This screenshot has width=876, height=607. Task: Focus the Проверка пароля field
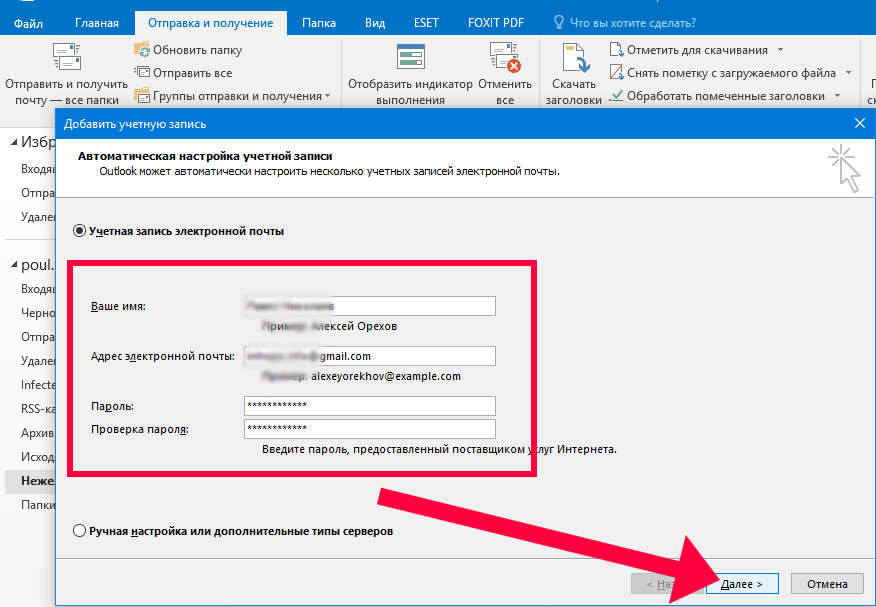(369, 429)
